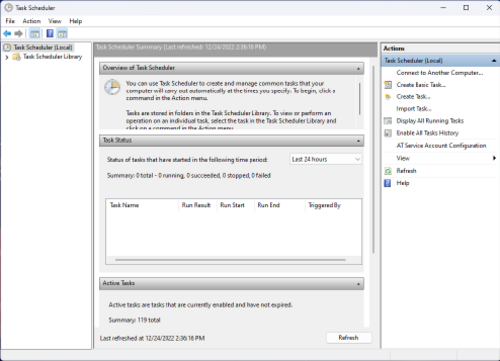Click the horizontal scrollbar under the task list

(x=230, y=260)
